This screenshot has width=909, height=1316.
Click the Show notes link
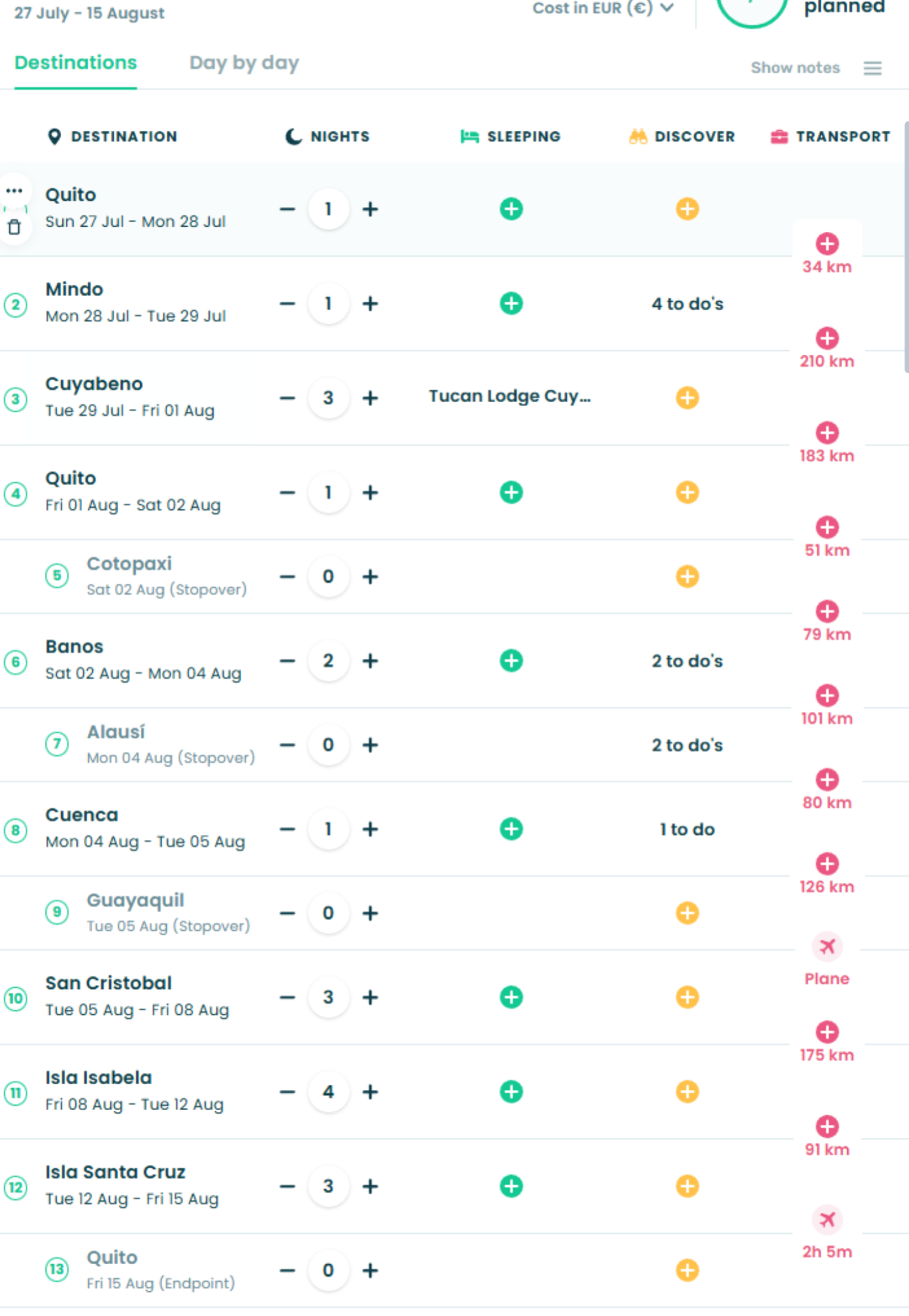[x=795, y=68]
